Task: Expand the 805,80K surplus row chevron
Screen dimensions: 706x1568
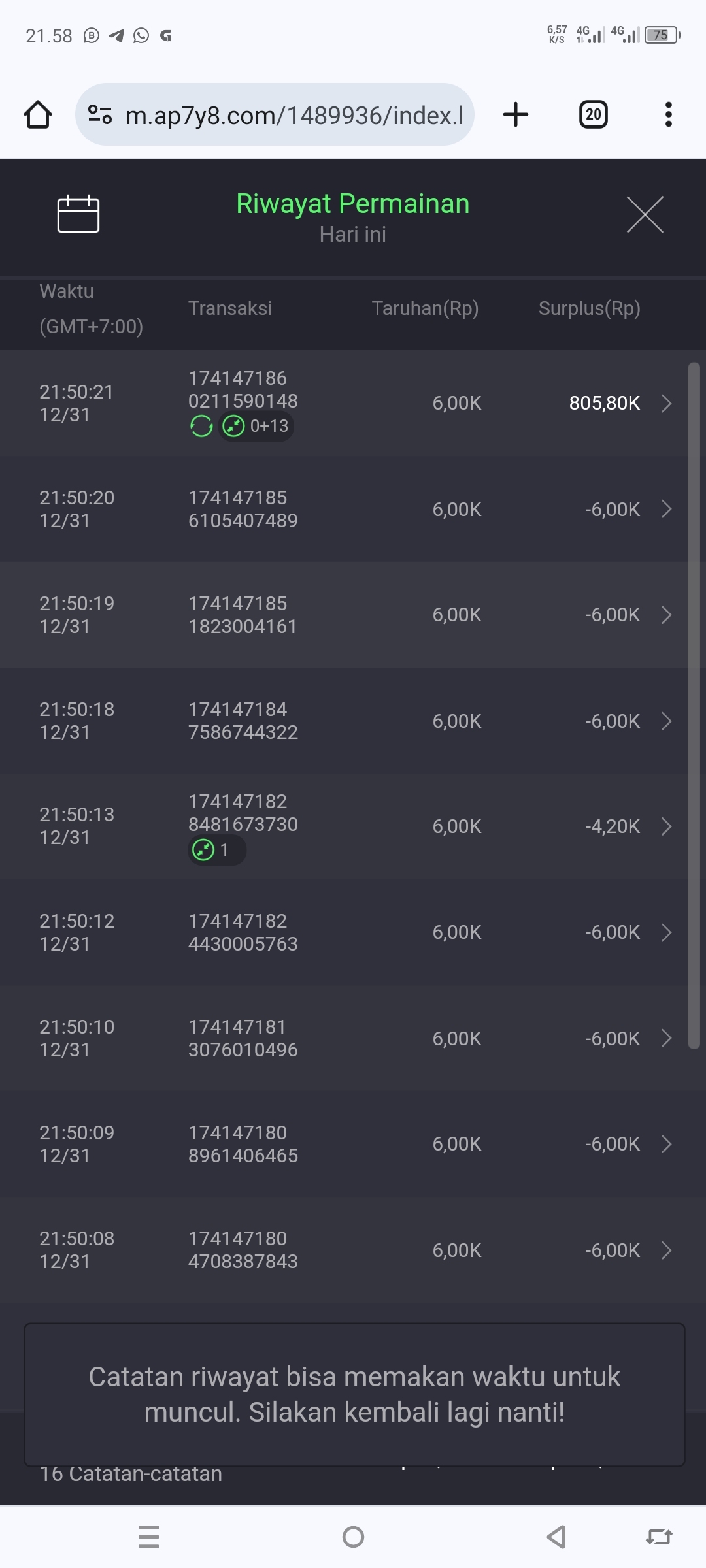Action: tap(666, 403)
